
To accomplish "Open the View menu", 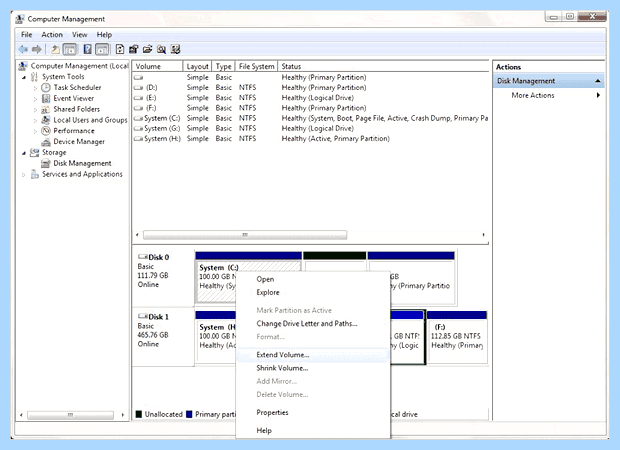I will tap(79, 34).
